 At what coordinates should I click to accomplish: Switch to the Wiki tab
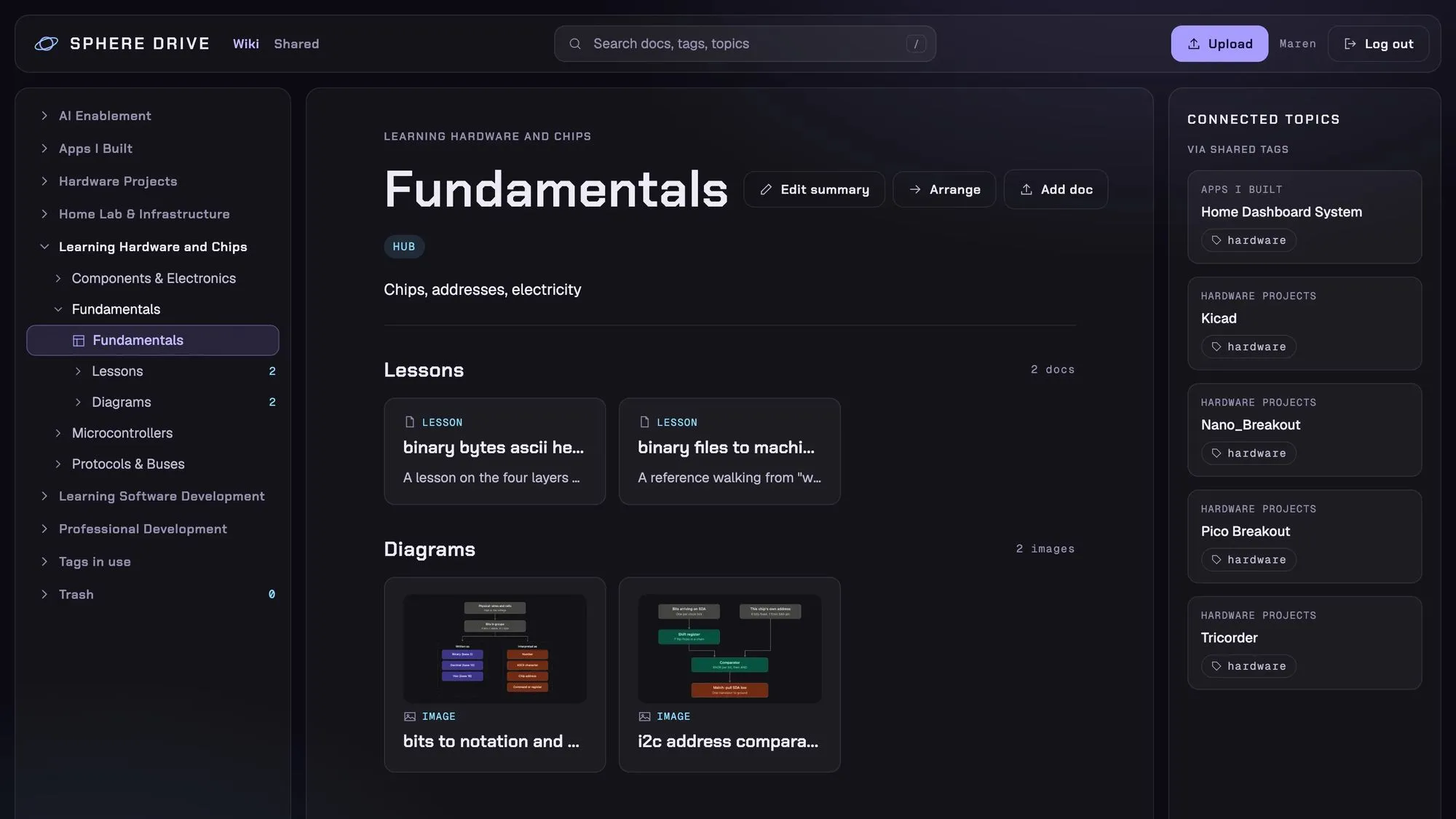246,44
